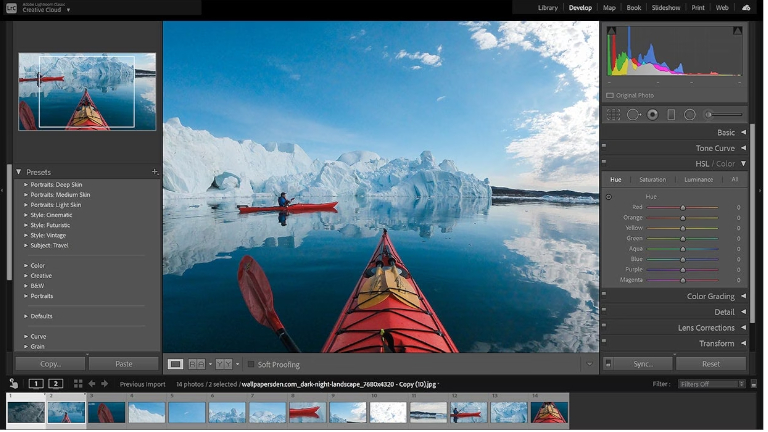Viewport: 768px width, 432px height.
Task: Collapse the Presets panel triangle
Action: (x=19, y=172)
